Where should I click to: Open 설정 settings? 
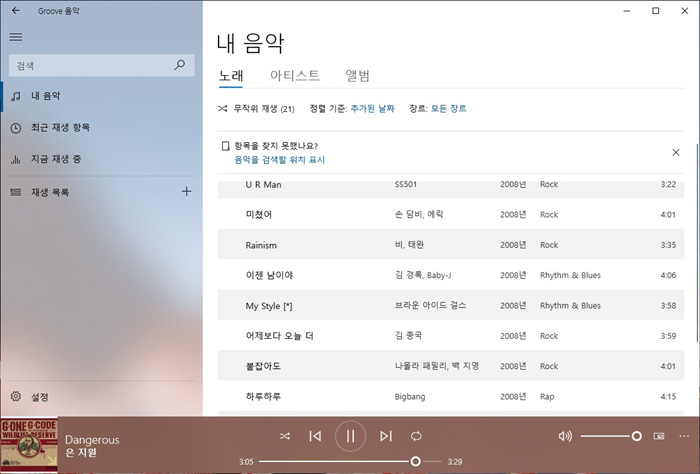tap(99, 396)
